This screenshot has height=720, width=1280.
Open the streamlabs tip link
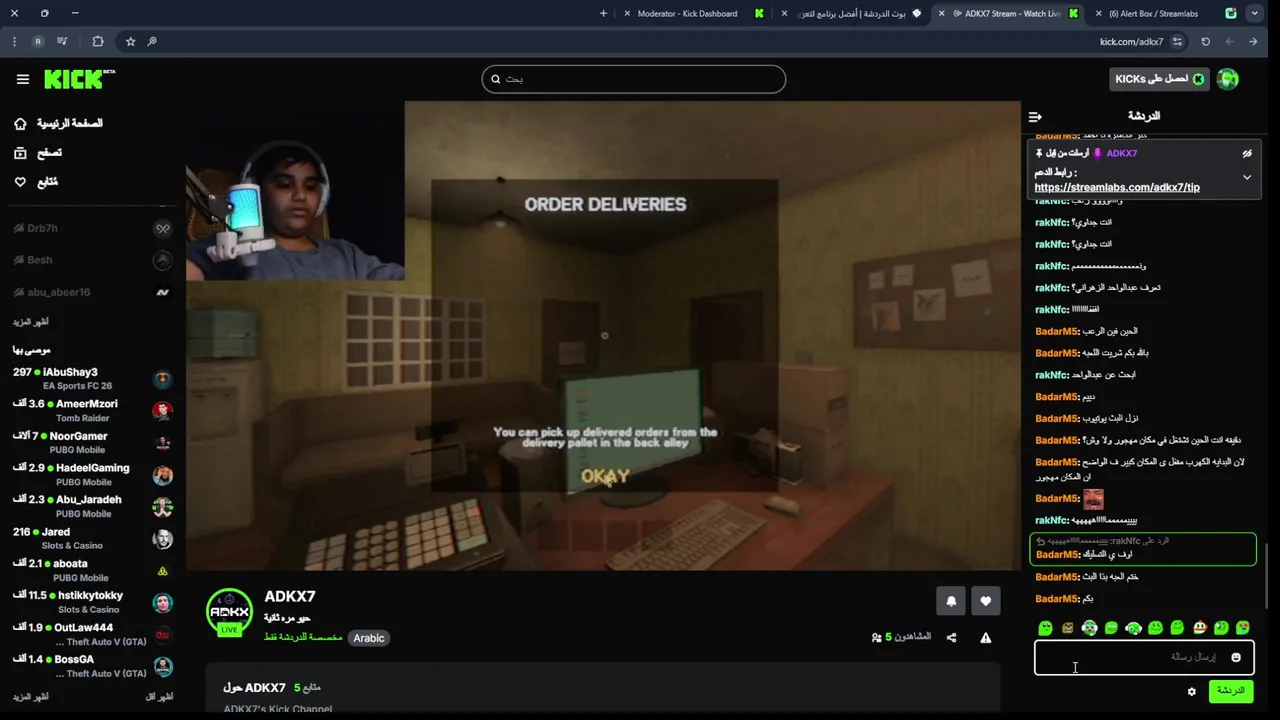(x=1117, y=187)
